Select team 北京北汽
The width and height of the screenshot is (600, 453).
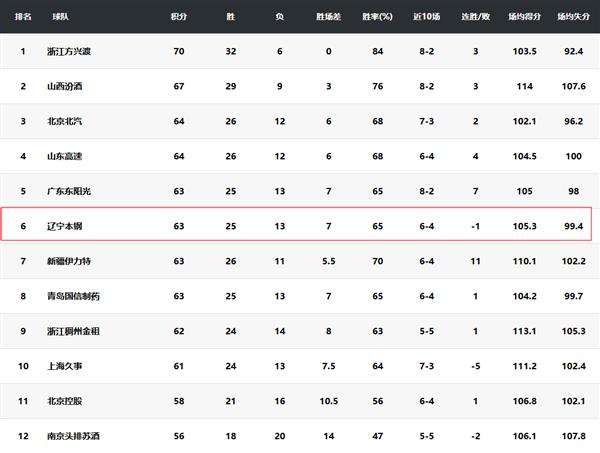(x=62, y=121)
